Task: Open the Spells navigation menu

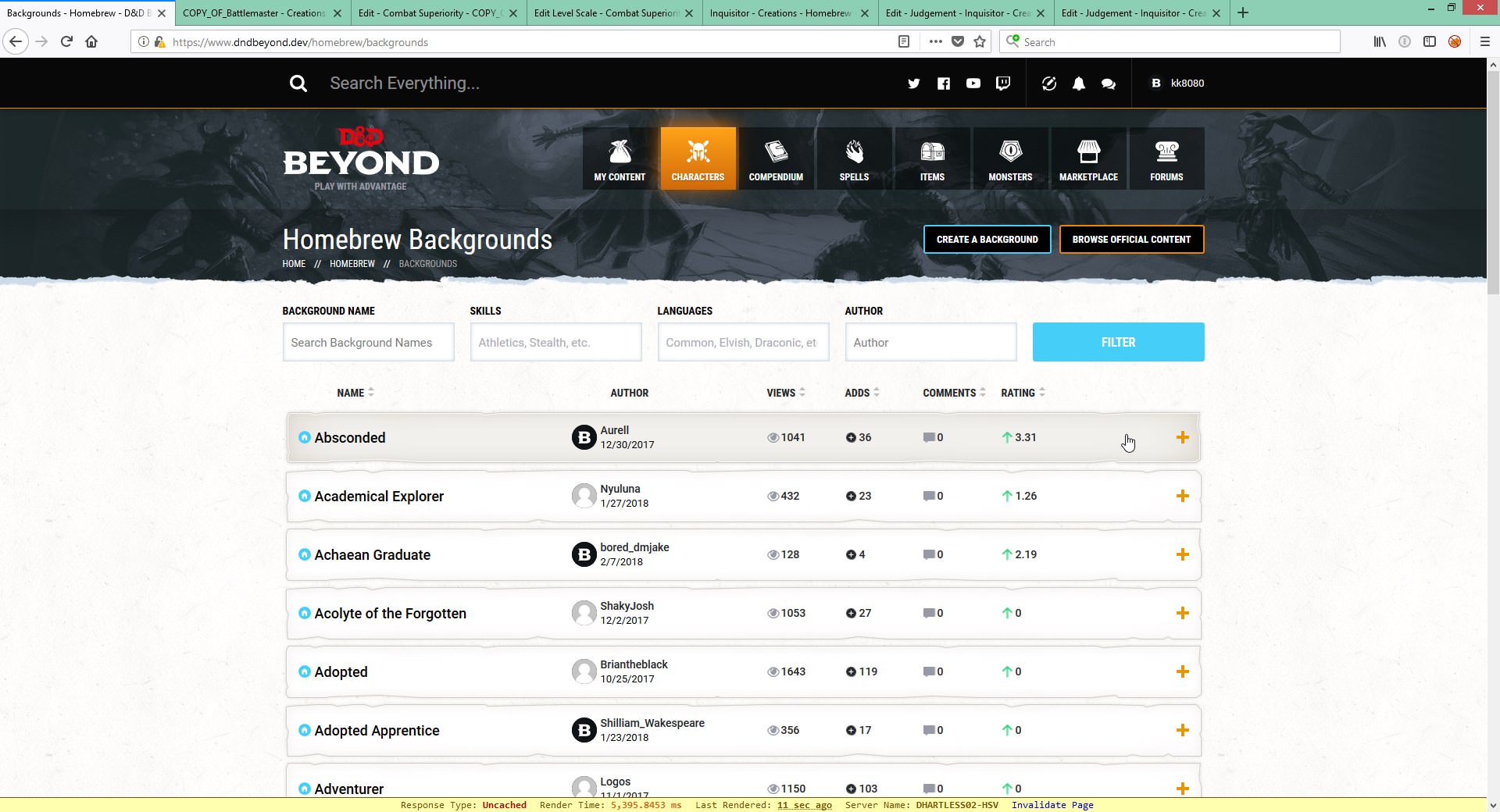Action: pos(854,158)
